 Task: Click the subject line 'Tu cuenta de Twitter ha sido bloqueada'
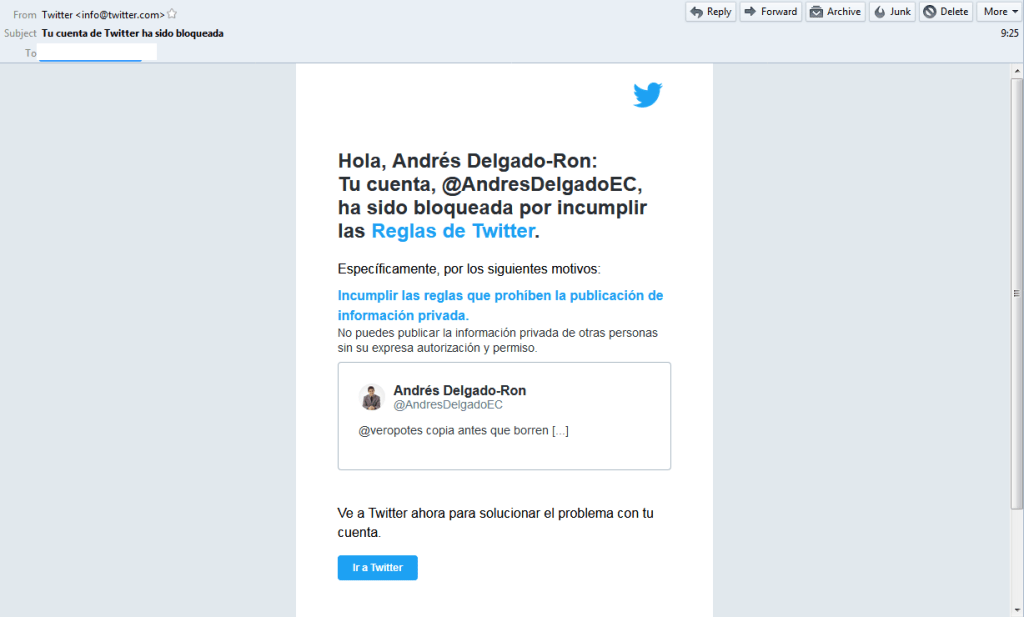132,33
